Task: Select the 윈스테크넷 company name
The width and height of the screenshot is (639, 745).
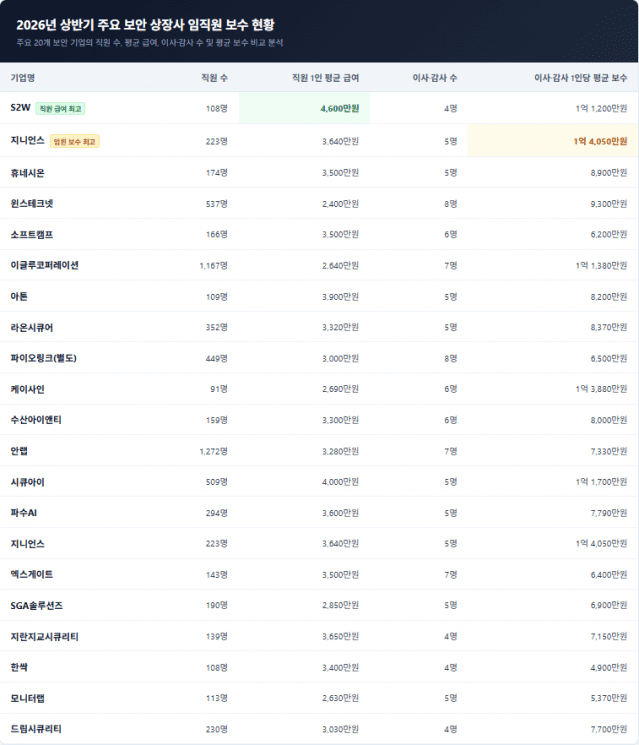Action: click(x=32, y=204)
